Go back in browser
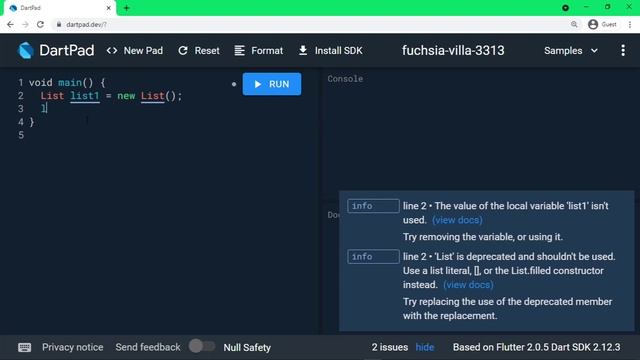This screenshot has width=640, height=360. point(10,24)
